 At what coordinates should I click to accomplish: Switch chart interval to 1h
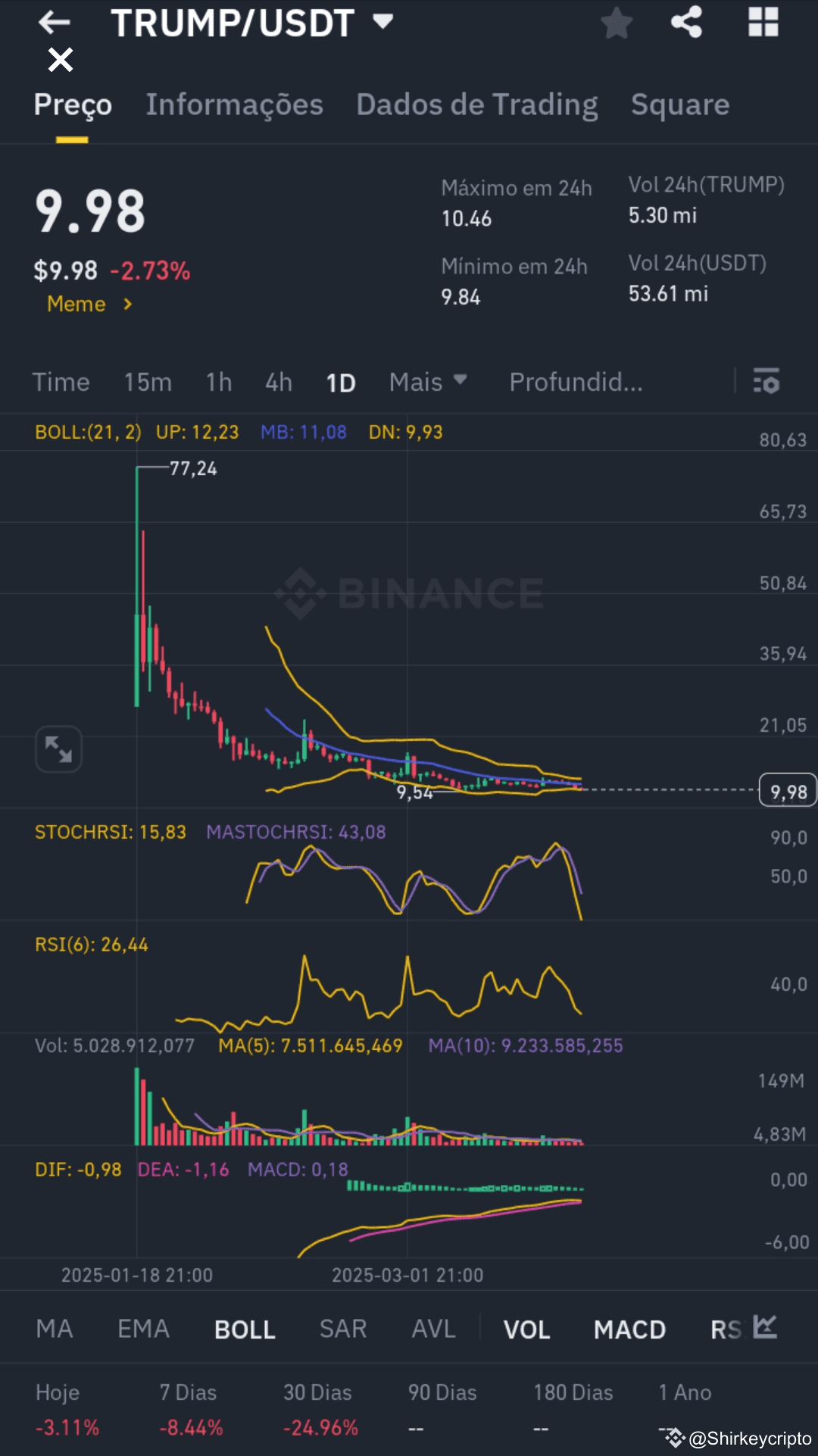coord(219,382)
